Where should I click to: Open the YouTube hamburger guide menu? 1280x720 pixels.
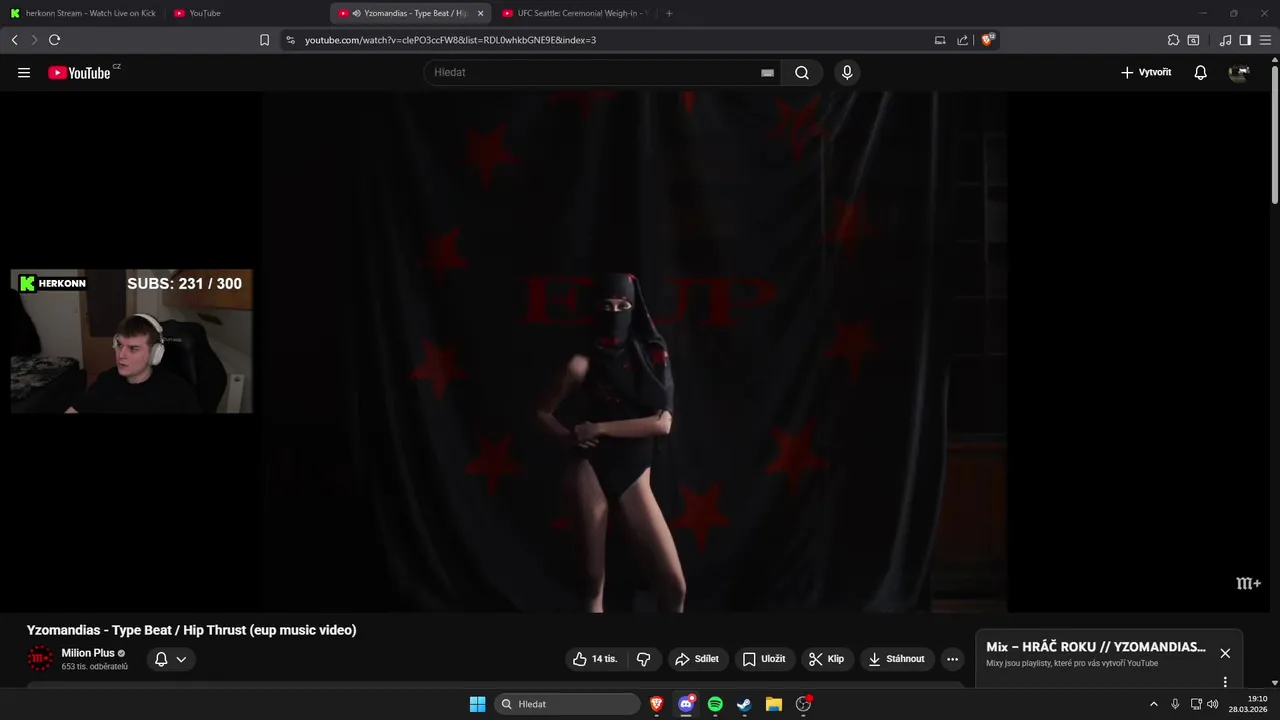[24, 72]
